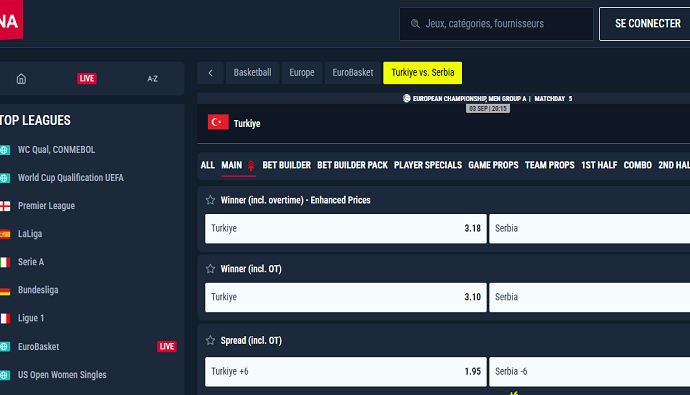Open the home icon in sidebar
690x395 pixels.
coord(21,79)
